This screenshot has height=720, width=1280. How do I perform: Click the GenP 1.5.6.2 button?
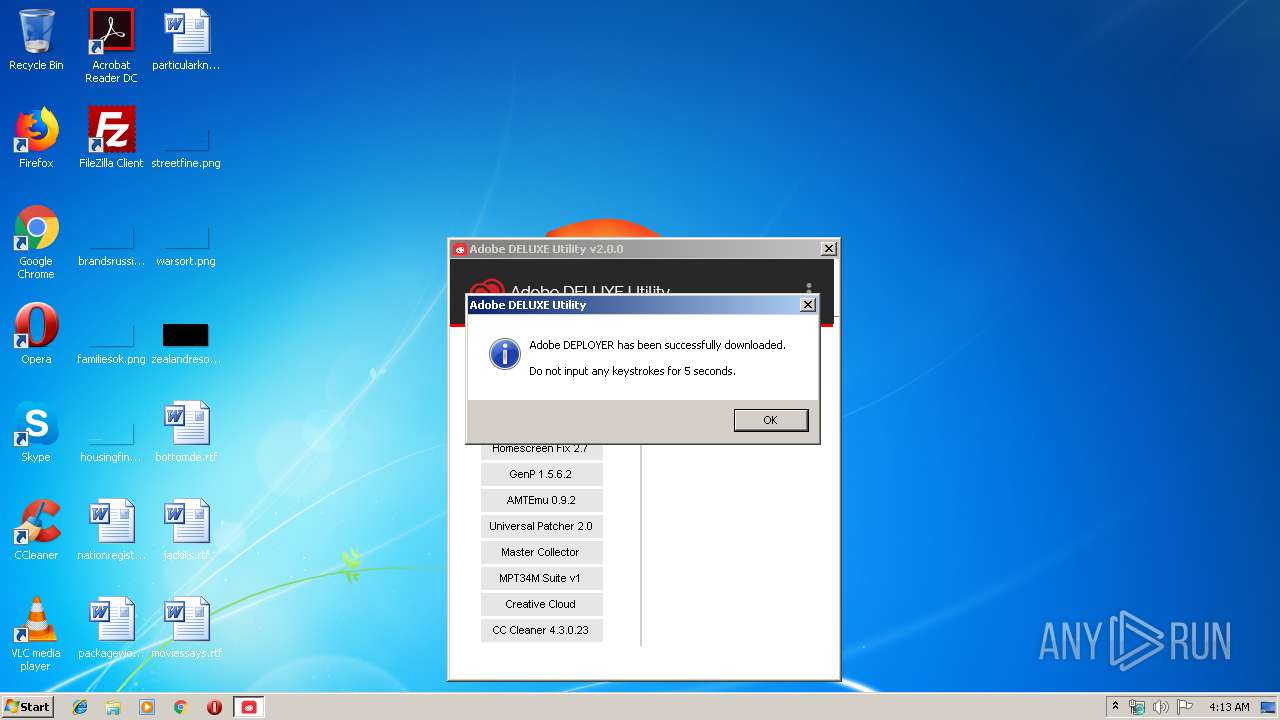[541, 474]
